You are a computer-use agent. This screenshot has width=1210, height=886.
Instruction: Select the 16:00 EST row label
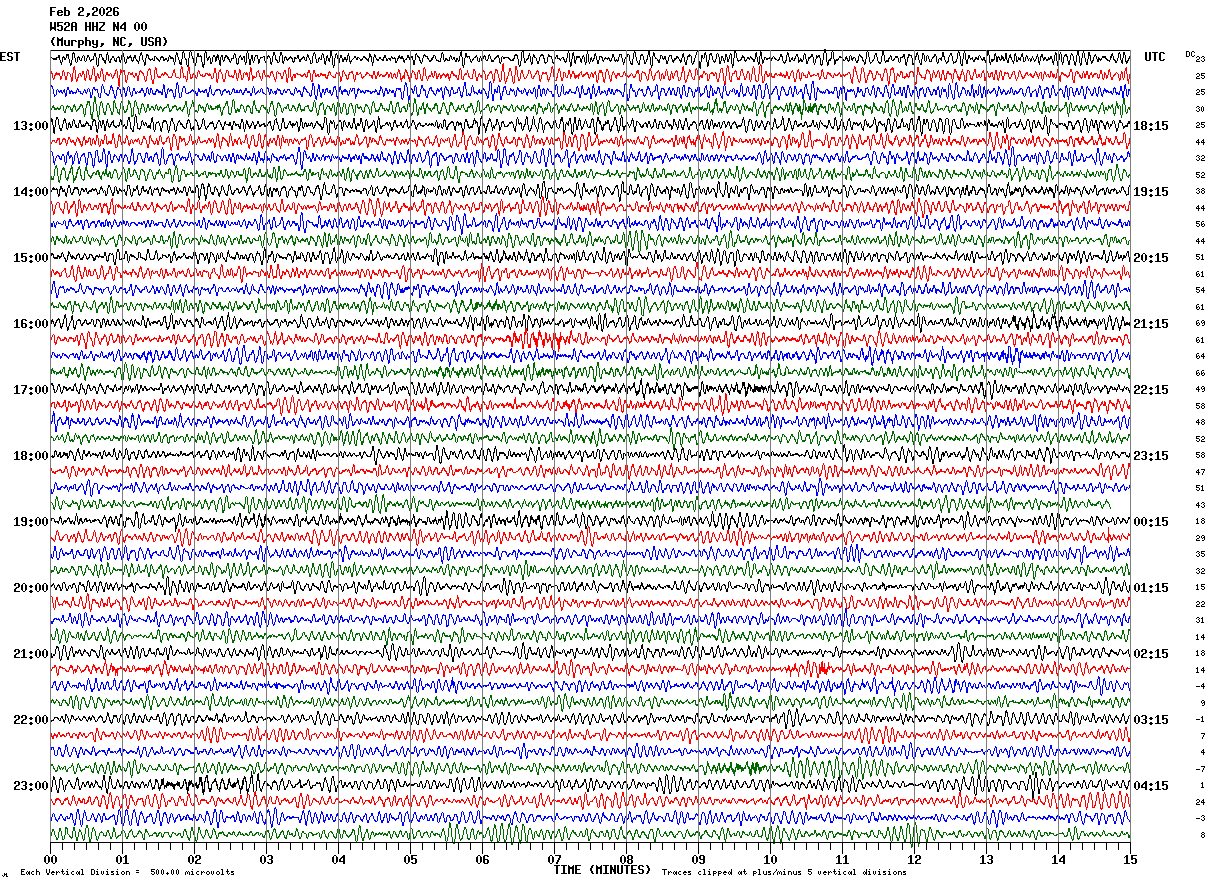30,324
